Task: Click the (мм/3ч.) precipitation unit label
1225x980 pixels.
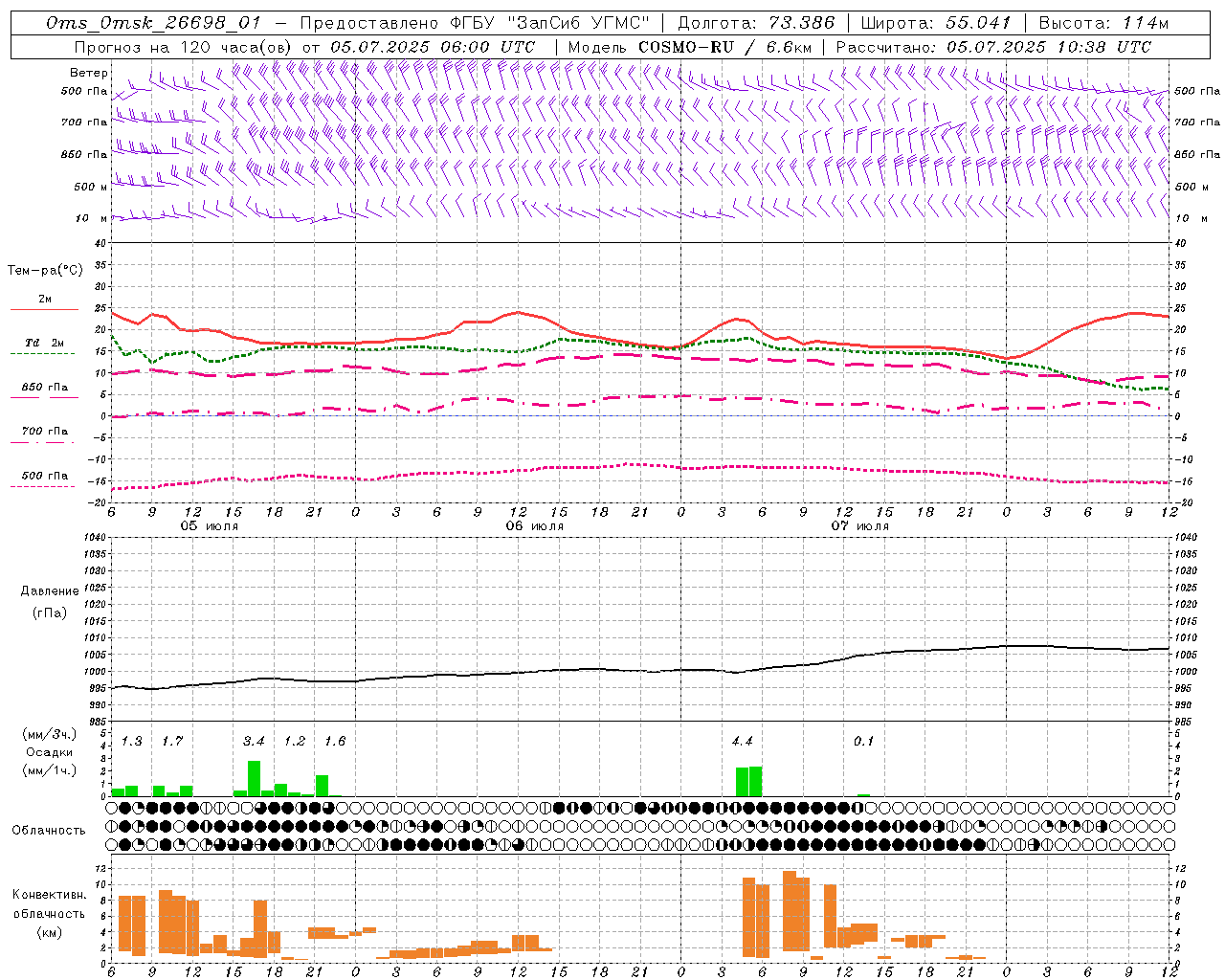Action: click(49, 734)
